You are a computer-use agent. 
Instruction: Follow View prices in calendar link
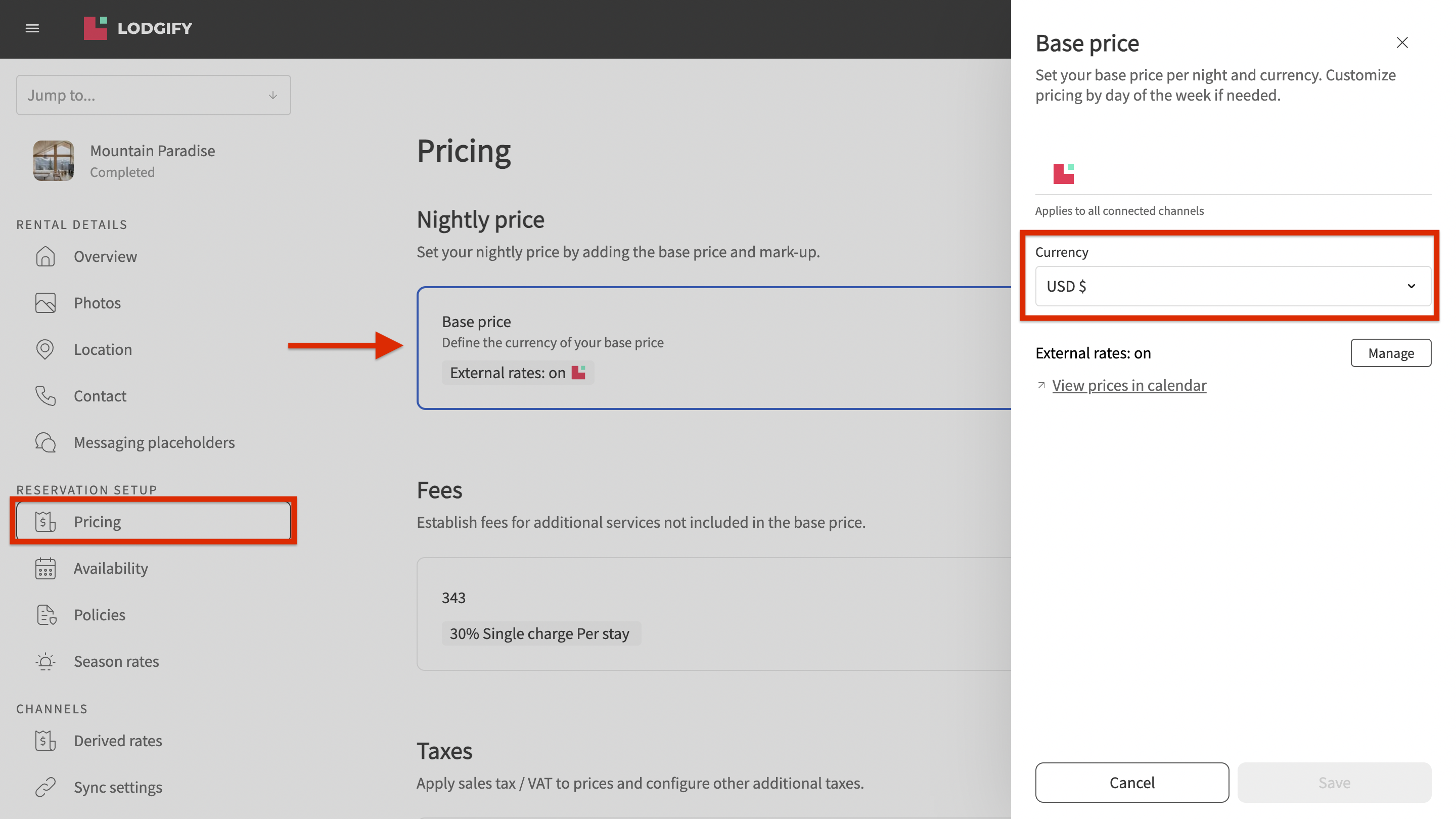[1129, 385]
